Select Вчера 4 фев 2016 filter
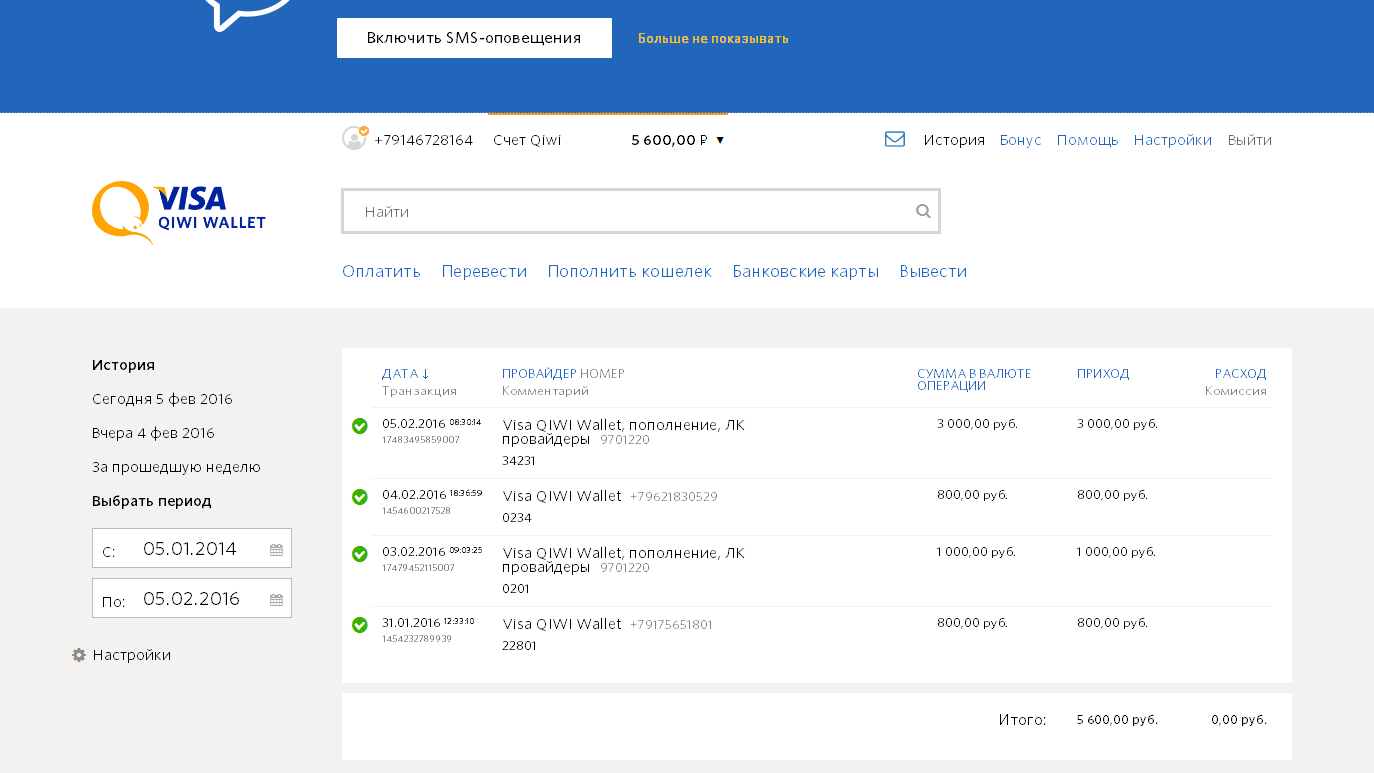 click(153, 433)
